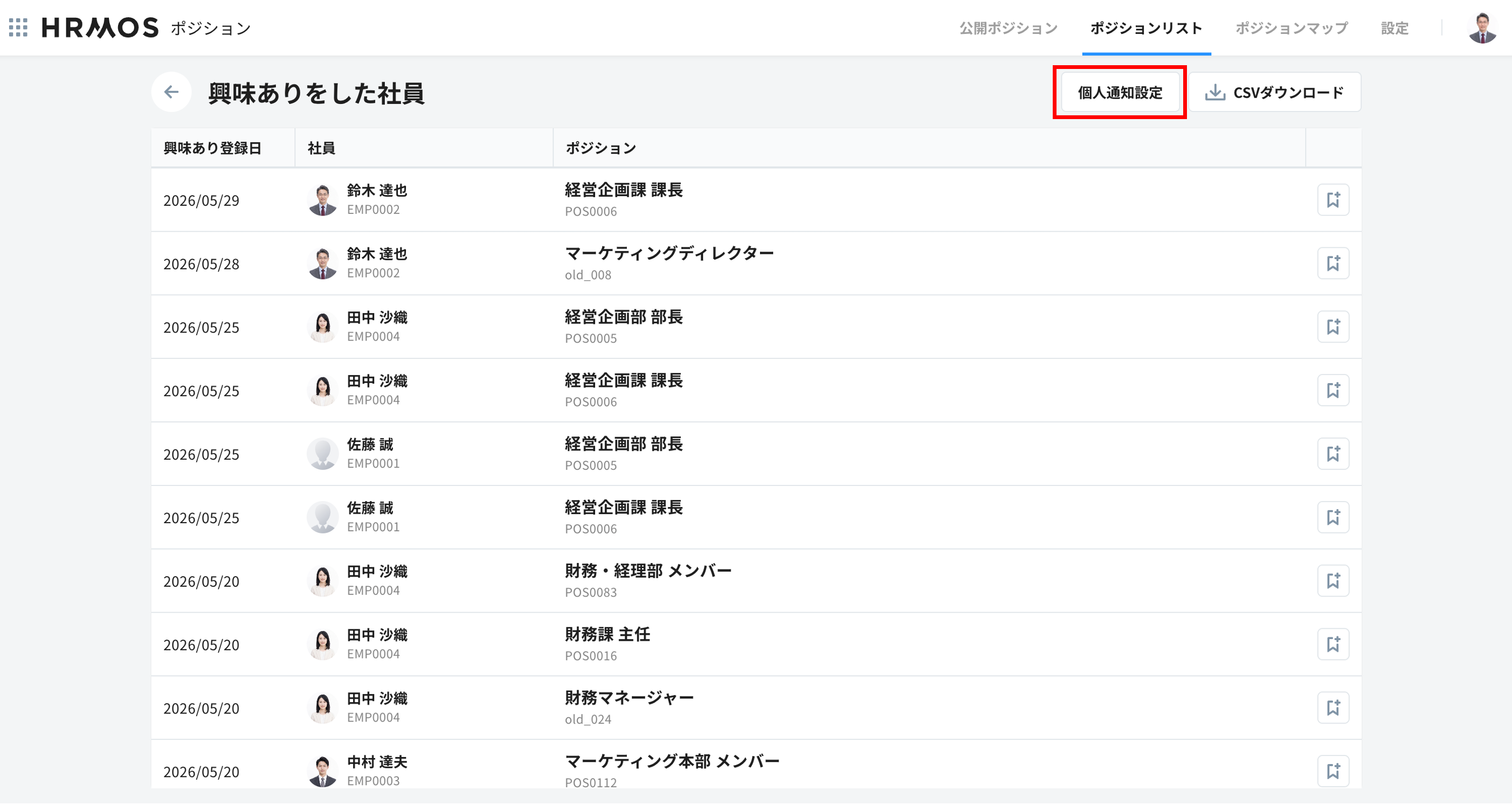1512x805 pixels.
Task: Click the date 2026/05/28
Action: click(x=201, y=264)
